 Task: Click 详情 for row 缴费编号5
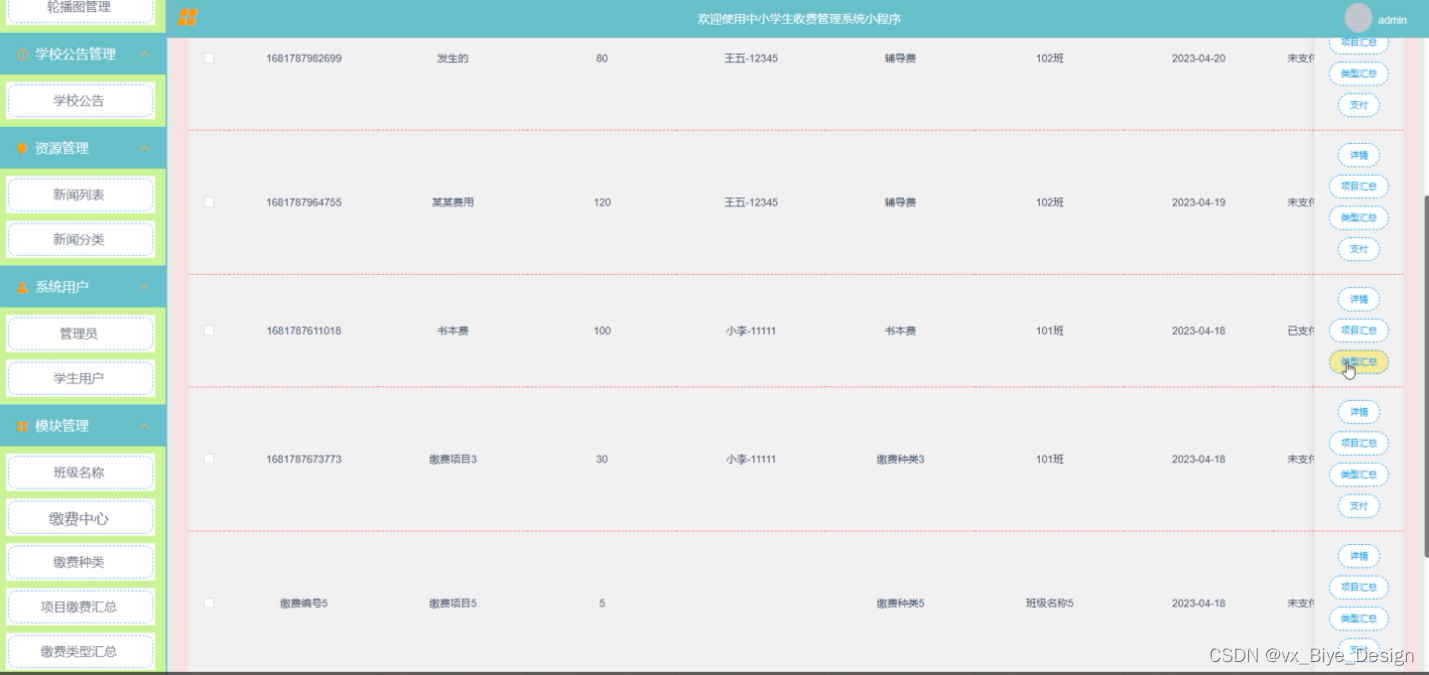pos(1358,556)
